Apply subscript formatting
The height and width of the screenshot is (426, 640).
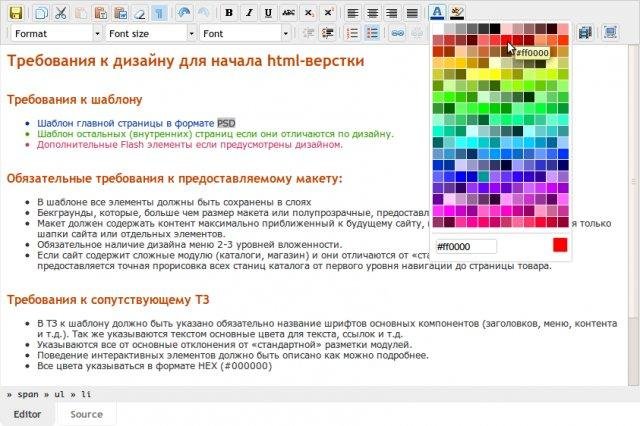click(308, 13)
